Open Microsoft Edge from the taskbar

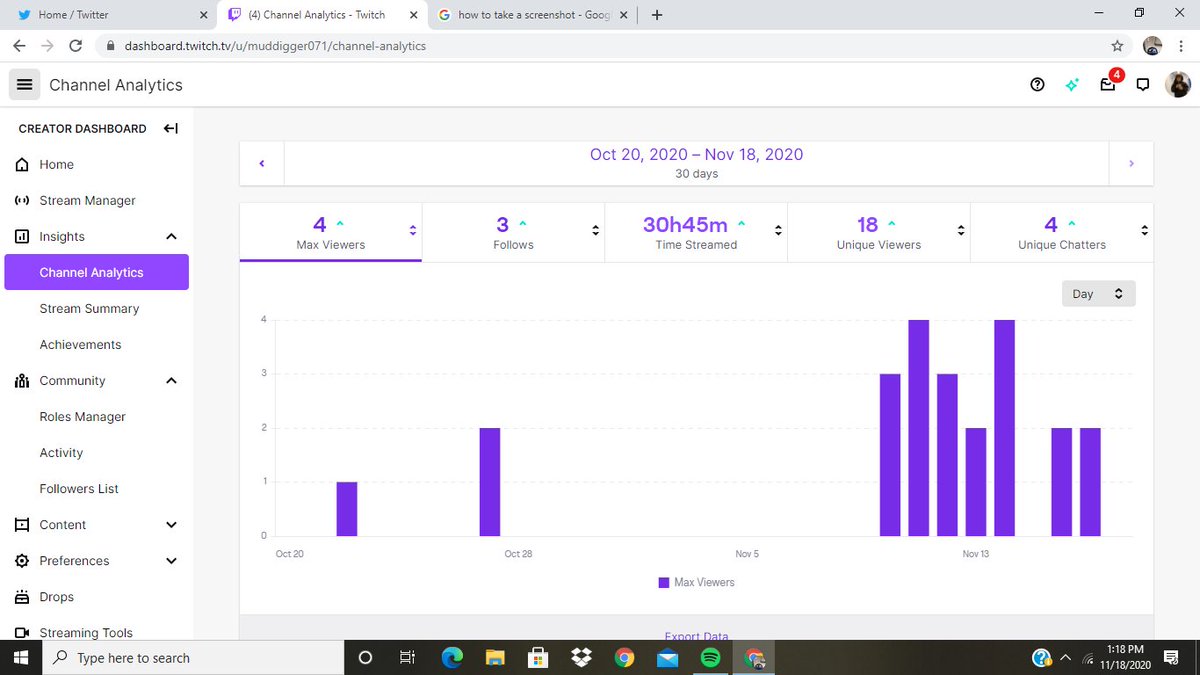click(452, 657)
